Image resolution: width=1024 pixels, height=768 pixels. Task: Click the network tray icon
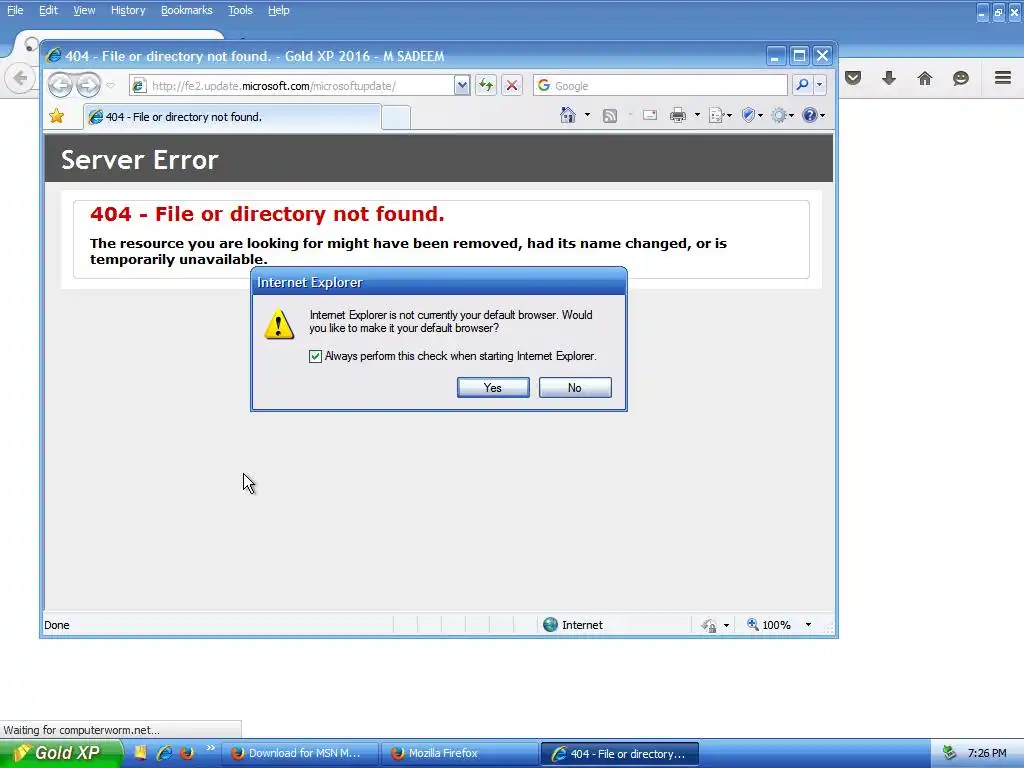pos(949,754)
